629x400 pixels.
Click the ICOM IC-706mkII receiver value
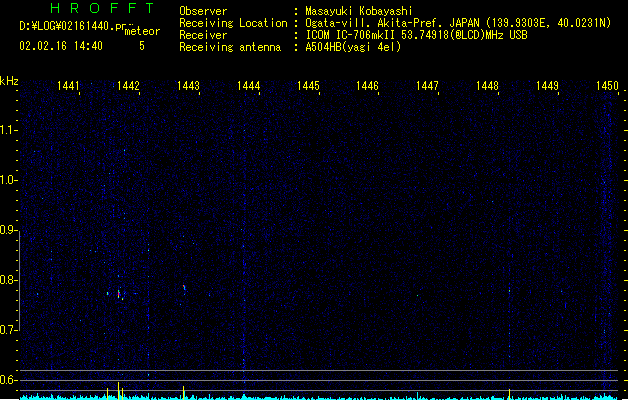(x=416, y=35)
